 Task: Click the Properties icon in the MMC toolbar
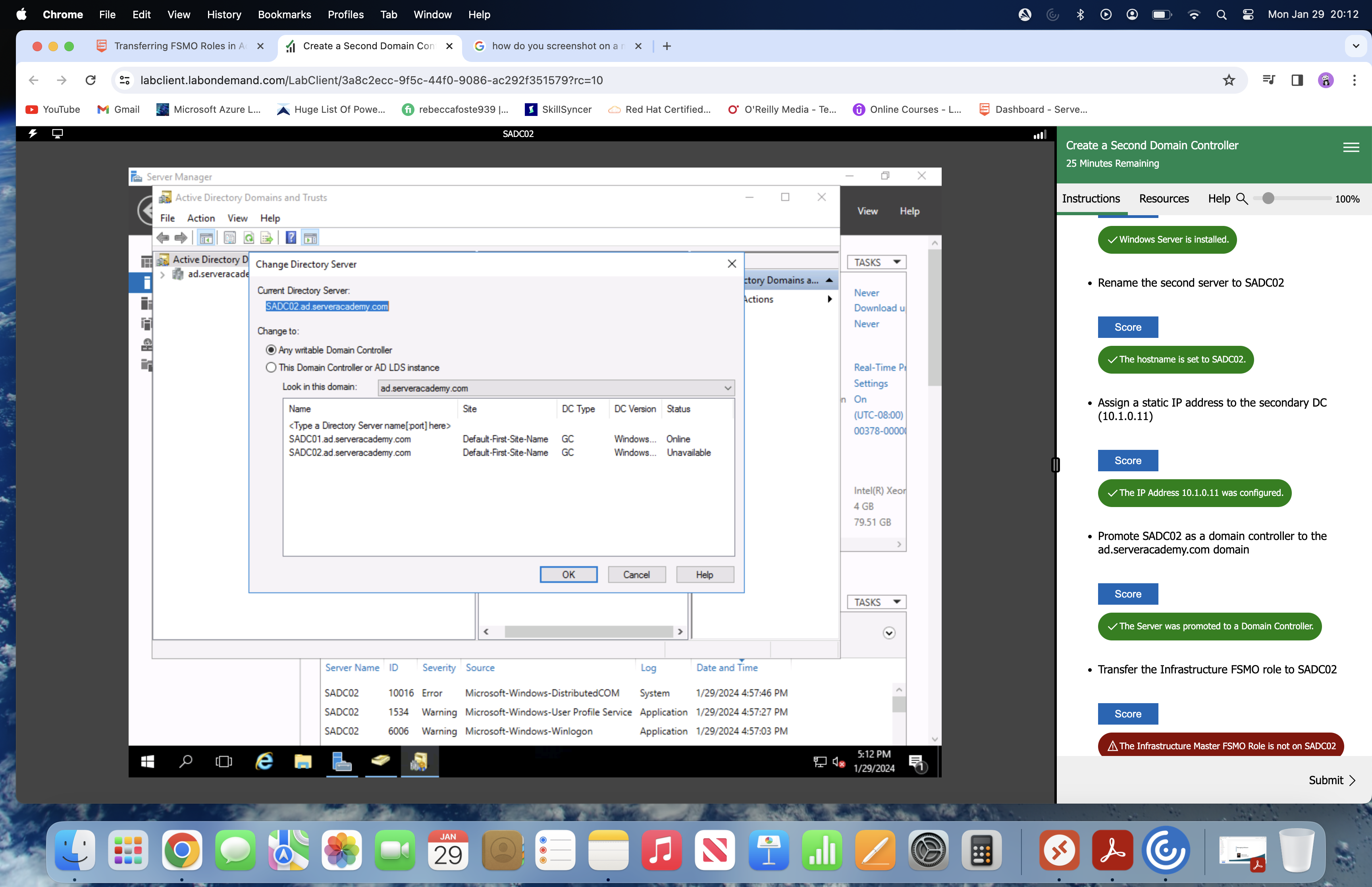coord(230,238)
